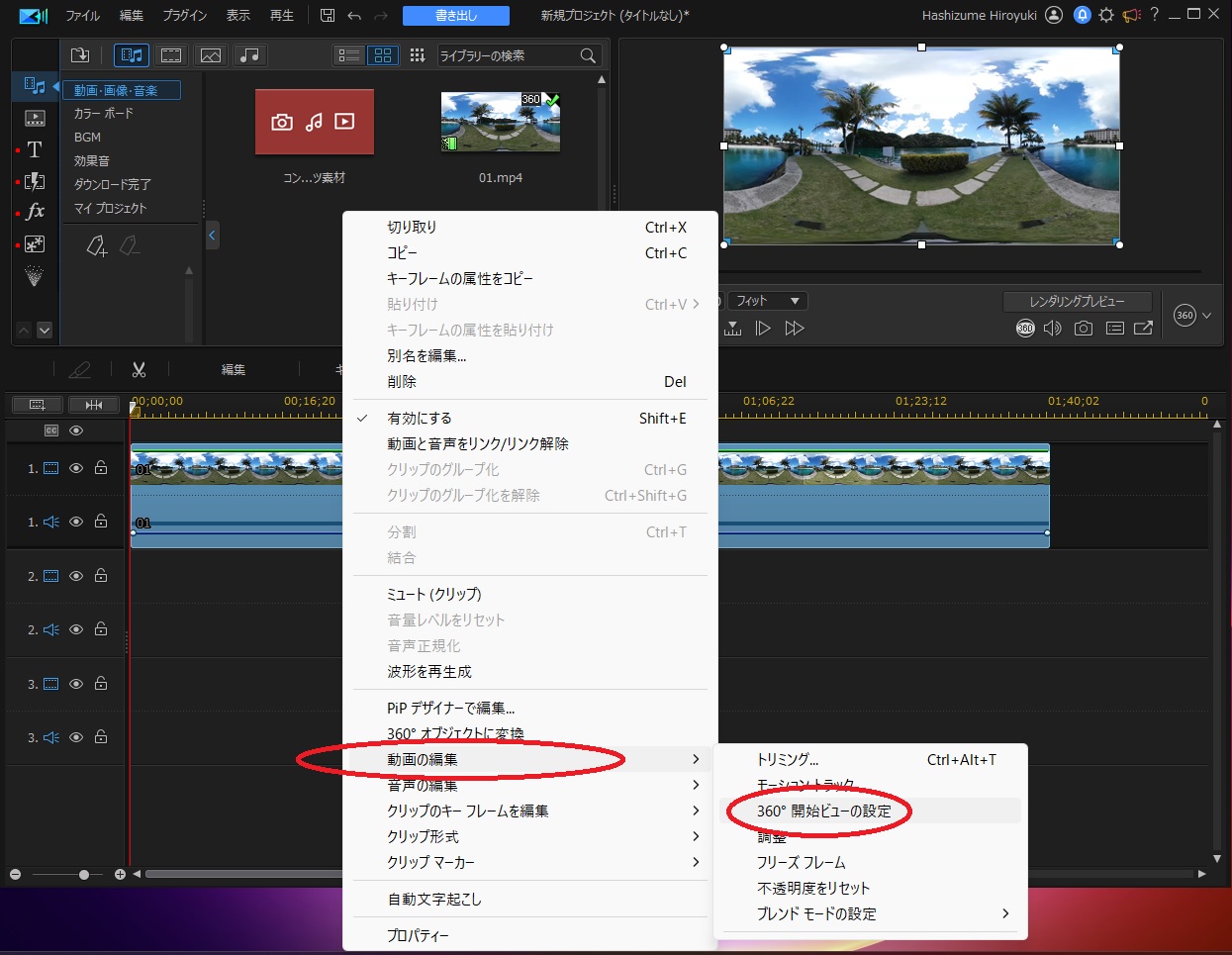
Task: Open the Media Room icon in sidebar
Action: point(35,86)
